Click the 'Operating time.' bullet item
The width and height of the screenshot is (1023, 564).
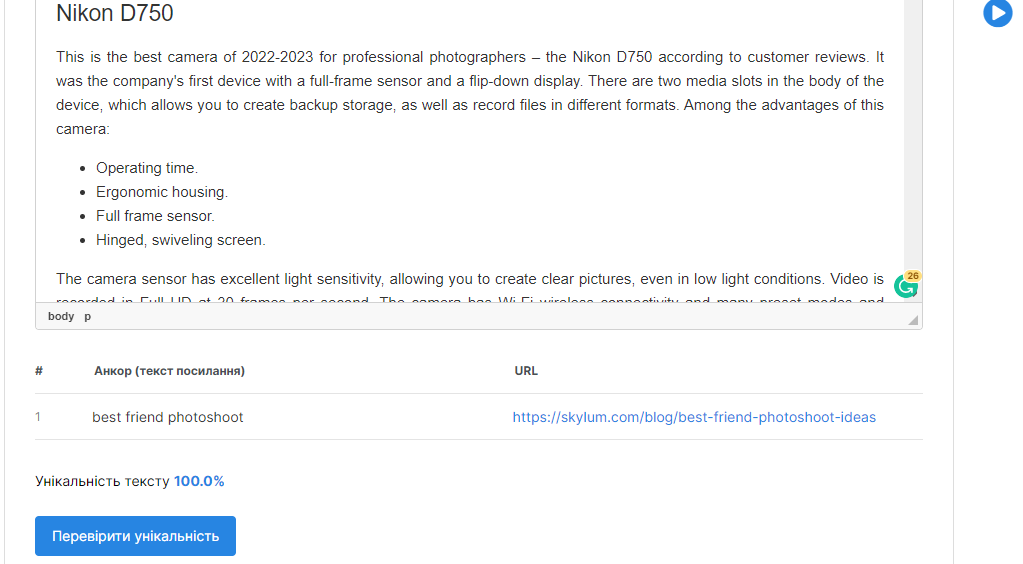[x=147, y=168]
